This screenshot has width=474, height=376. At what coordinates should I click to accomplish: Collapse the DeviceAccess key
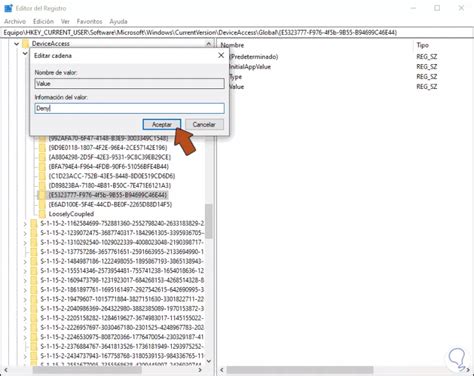pos(16,44)
